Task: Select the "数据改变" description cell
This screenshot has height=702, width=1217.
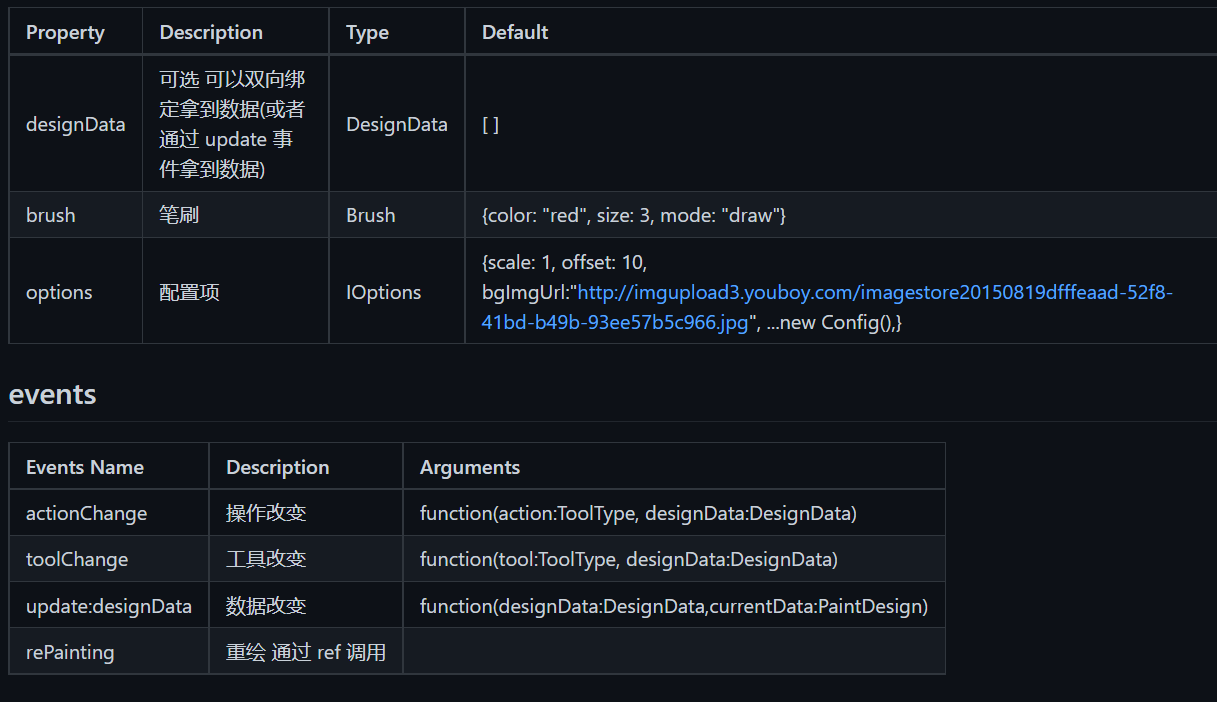Action: tap(266, 606)
